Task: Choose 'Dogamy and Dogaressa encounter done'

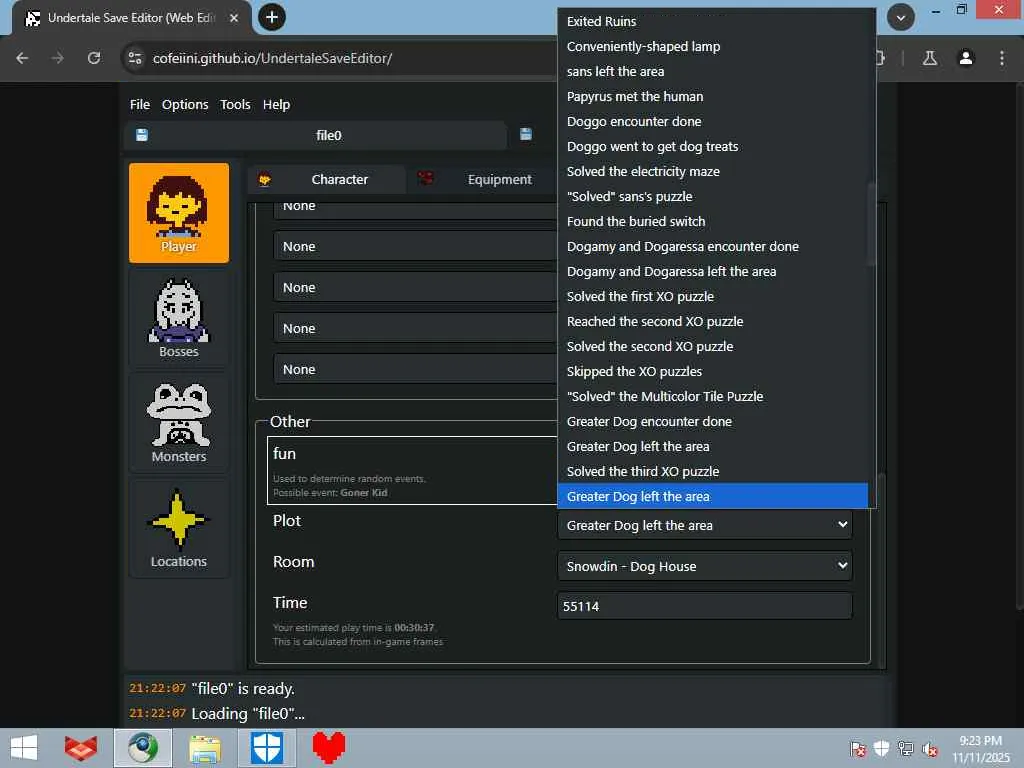Action: point(712,247)
